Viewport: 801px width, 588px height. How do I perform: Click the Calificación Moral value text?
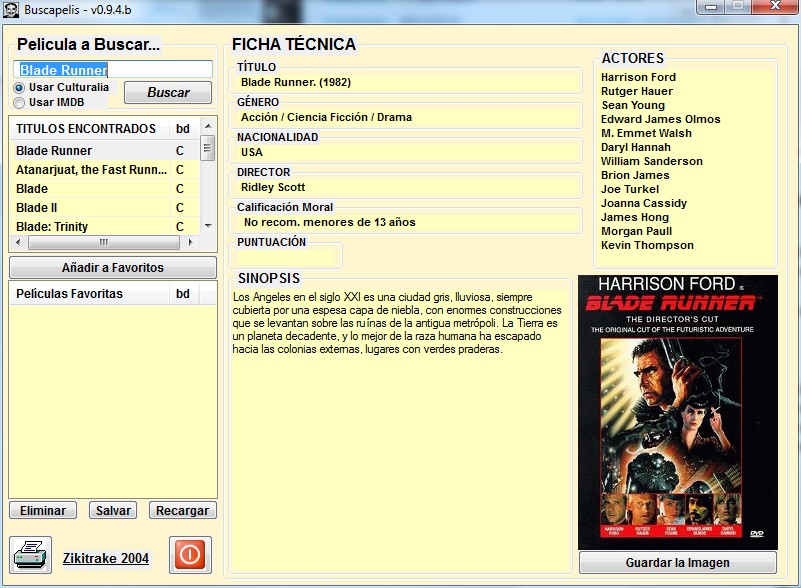[x=329, y=222]
